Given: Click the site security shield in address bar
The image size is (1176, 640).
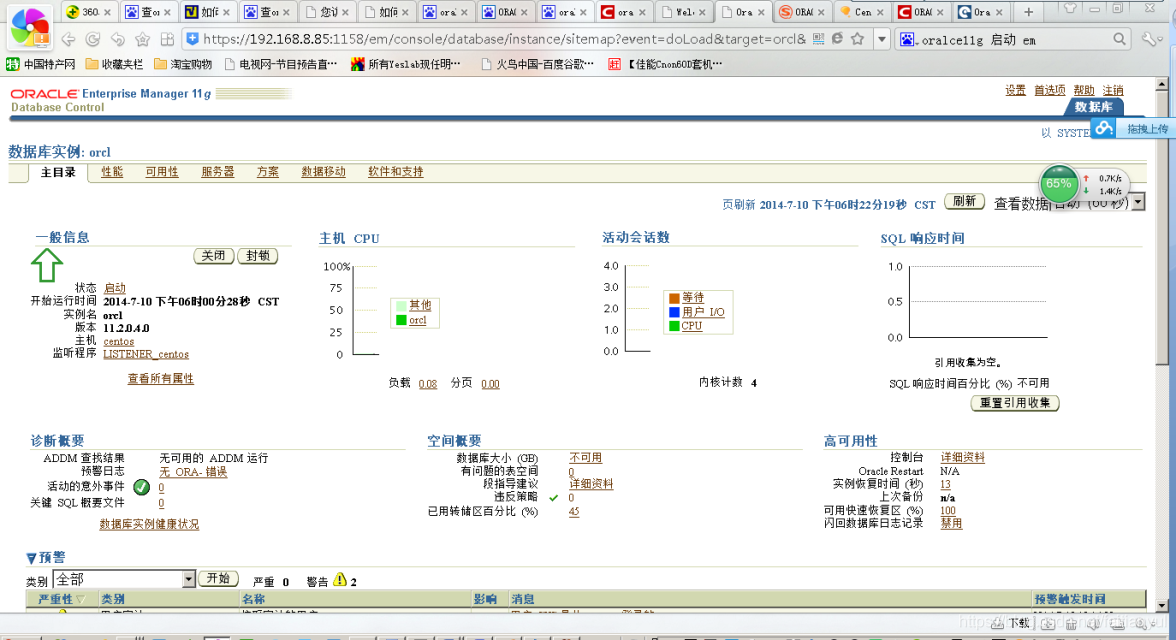Looking at the screenshot, I should pos(192,39).
